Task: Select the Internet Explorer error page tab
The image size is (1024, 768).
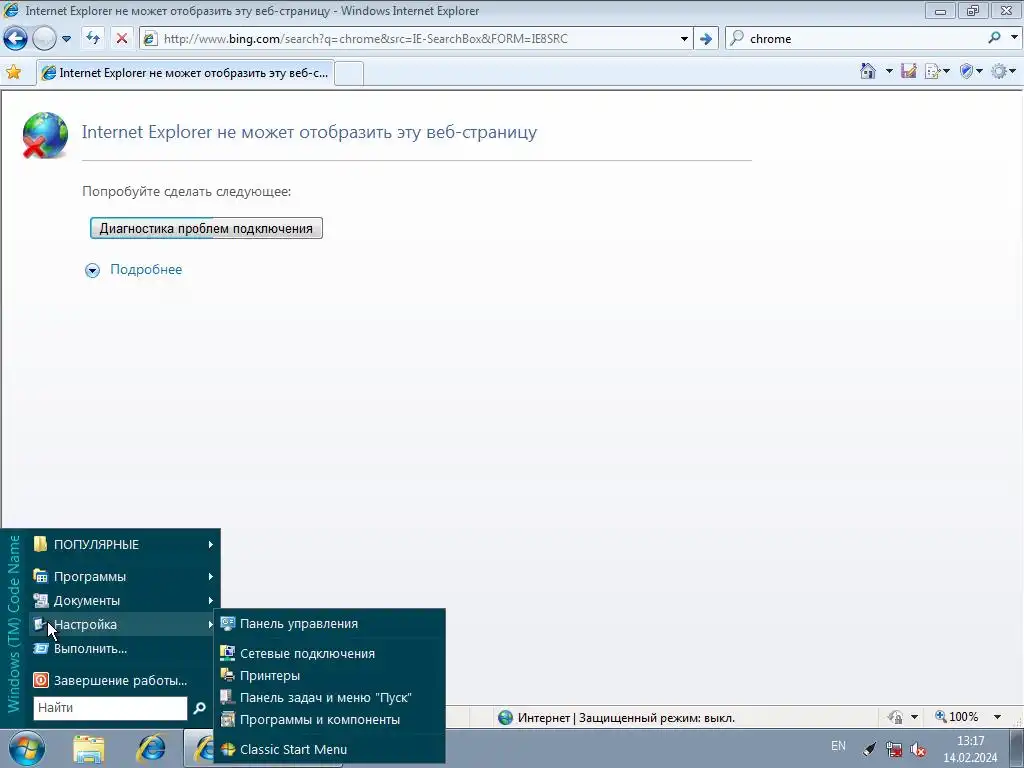Action: click(185, 72)
